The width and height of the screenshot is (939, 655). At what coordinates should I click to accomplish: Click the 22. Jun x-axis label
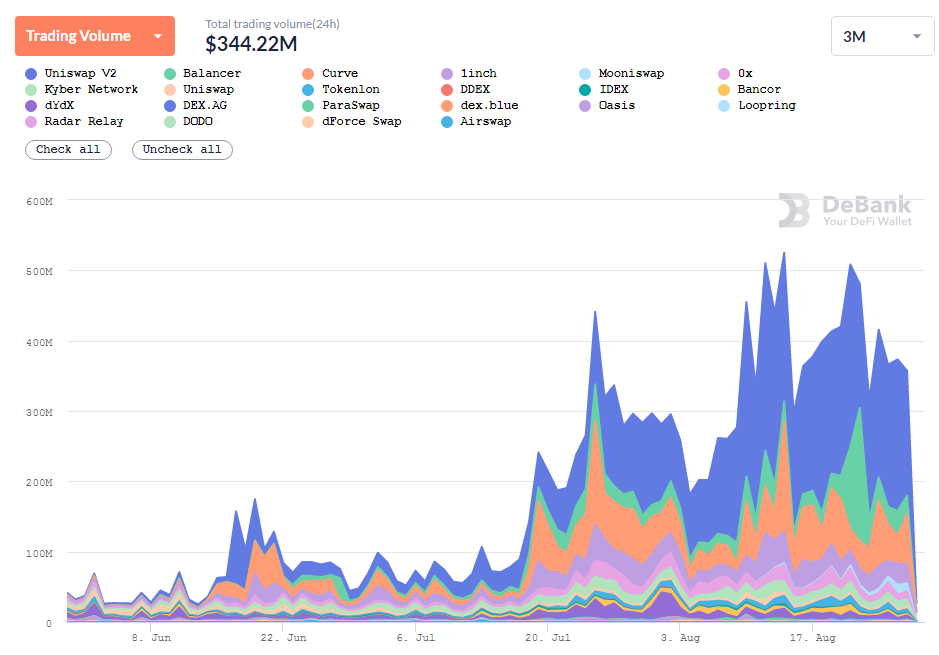coord(283,638)
